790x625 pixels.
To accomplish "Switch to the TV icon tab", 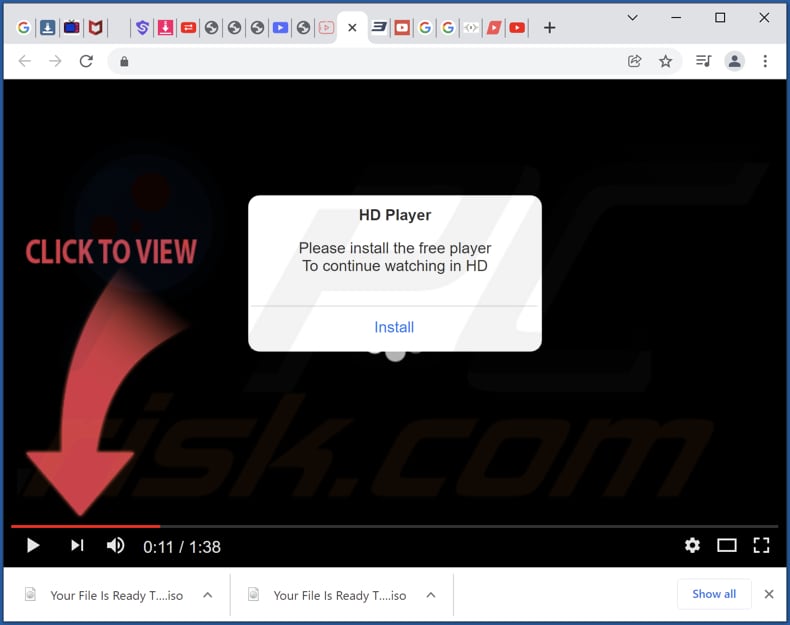I will (x=72, y=28).
